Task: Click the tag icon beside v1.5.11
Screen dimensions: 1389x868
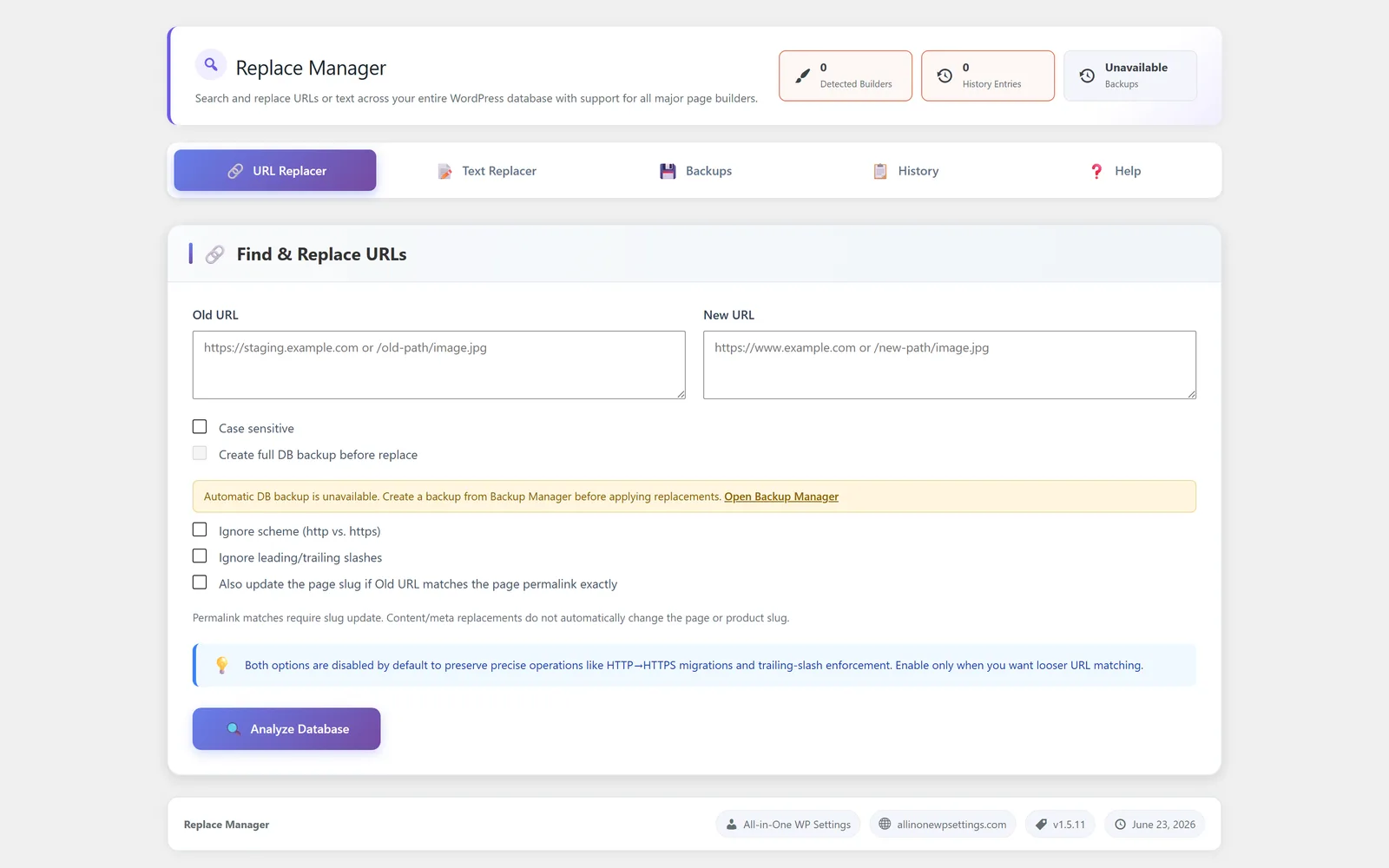Action: (1041, 825)
